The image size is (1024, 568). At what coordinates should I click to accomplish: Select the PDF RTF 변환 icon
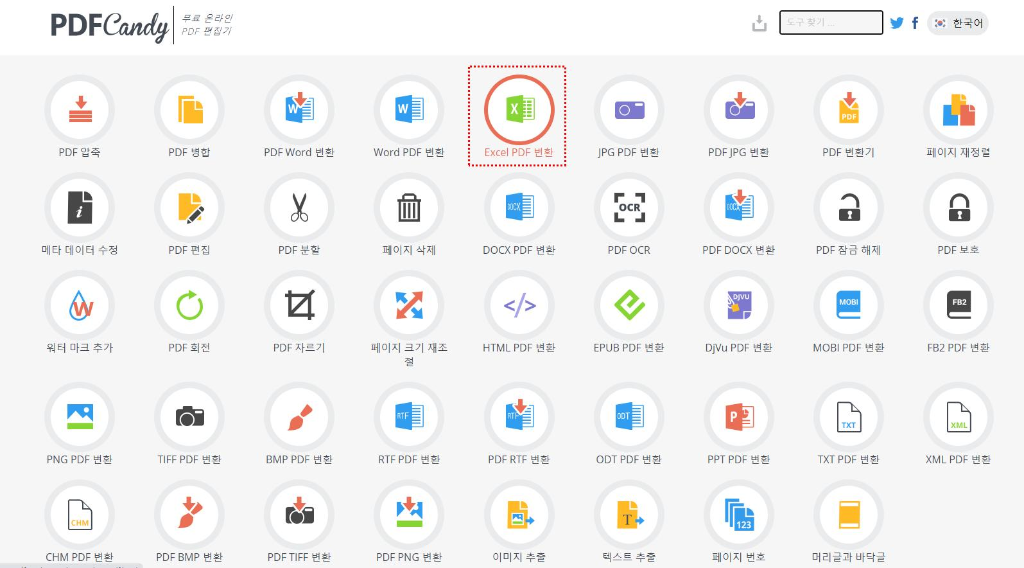519,417
